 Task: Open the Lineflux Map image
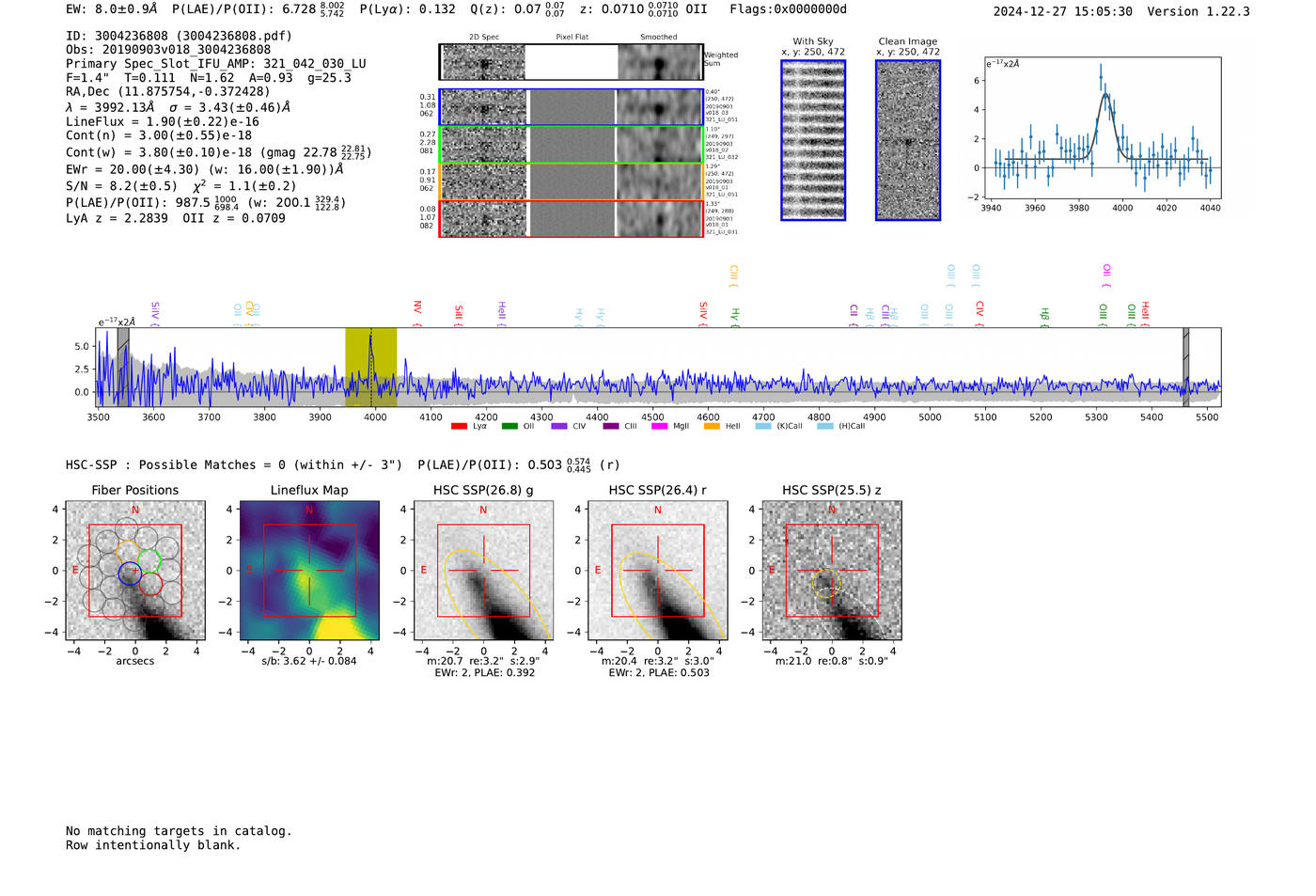pos(309,571)
